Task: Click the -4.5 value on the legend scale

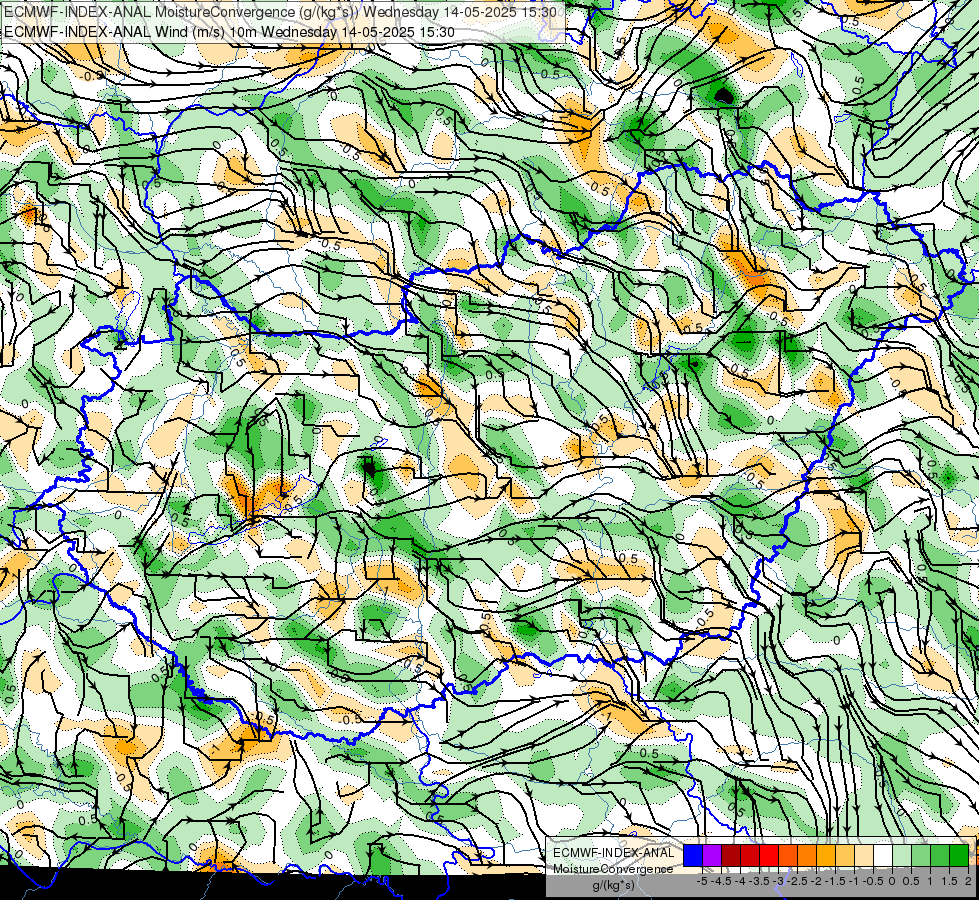Action: coord(721,881)
